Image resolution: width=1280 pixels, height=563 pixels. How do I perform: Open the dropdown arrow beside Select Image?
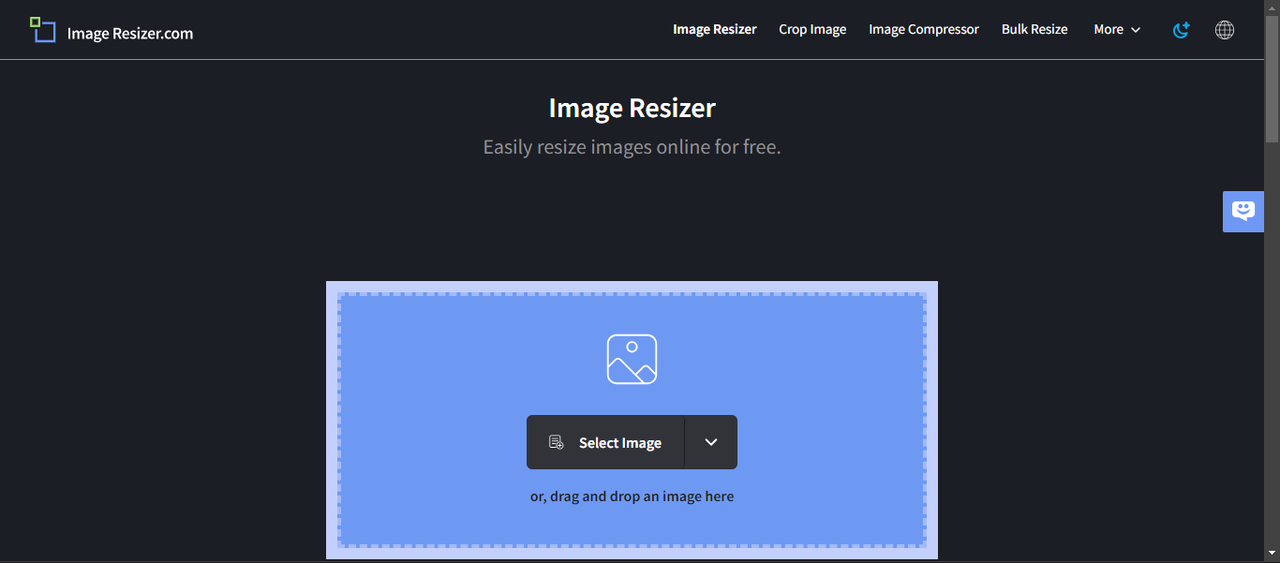coord(711,442)
